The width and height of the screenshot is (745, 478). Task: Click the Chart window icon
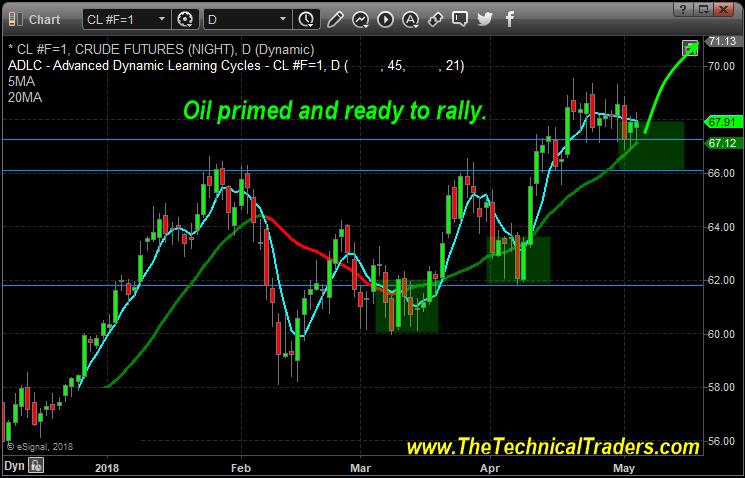click(x=15, y=19)
